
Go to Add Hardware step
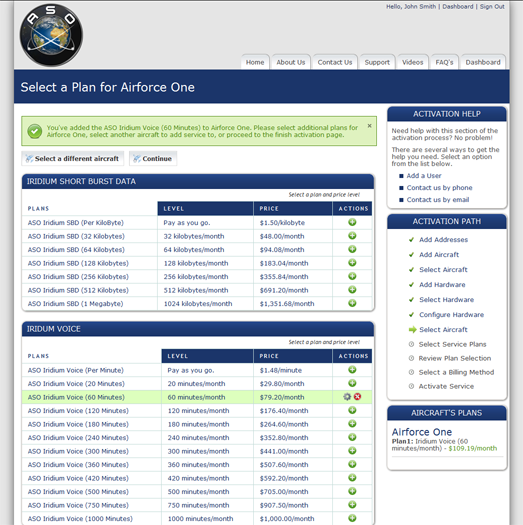[442, 285]
